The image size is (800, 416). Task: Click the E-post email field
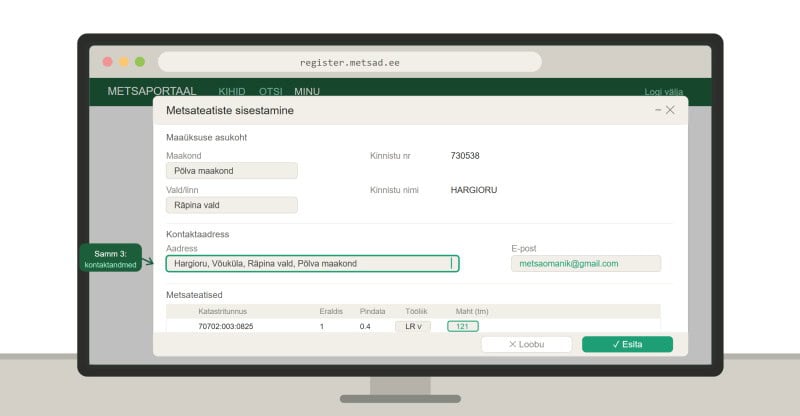tap(585, 264)
